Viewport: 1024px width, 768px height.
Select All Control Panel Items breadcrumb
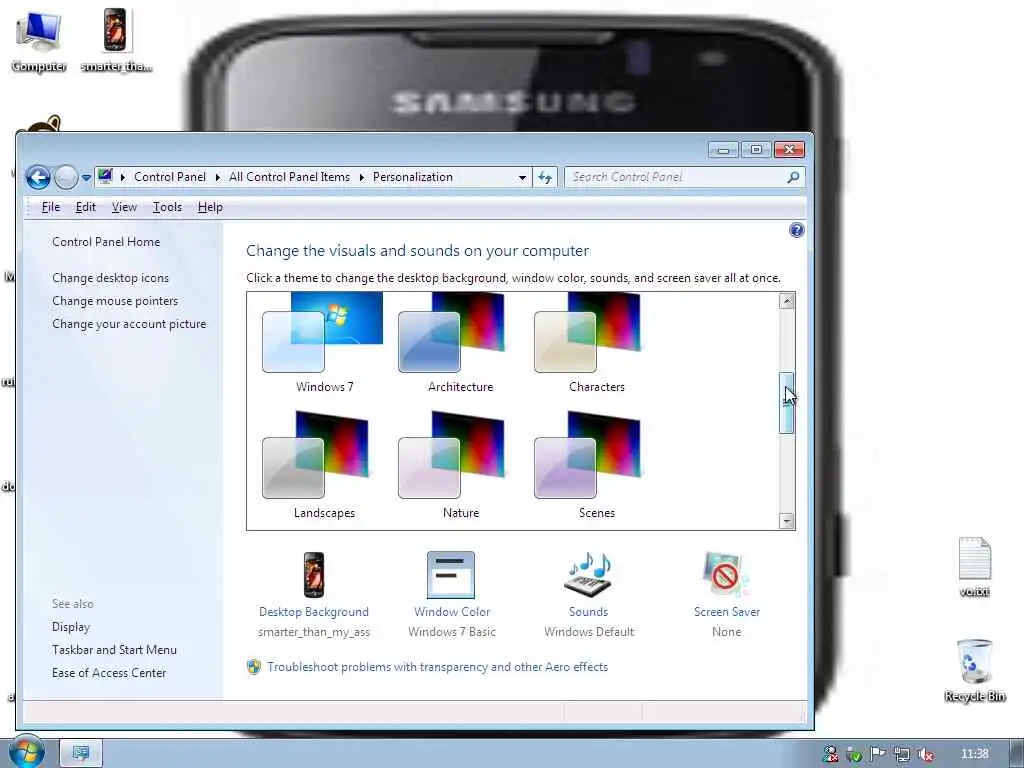click(x=289, y=177)
